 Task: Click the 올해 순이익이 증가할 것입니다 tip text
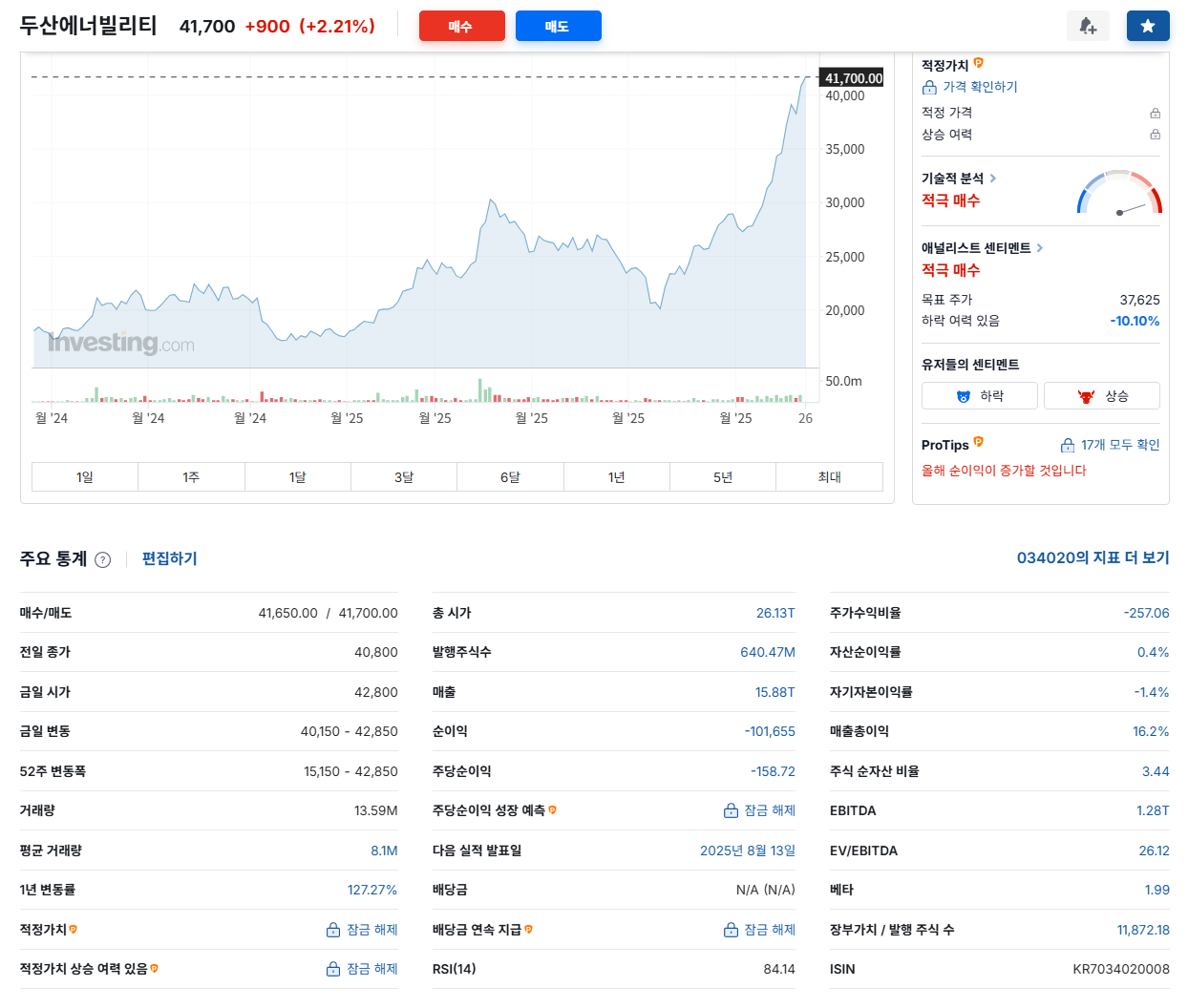point(1004,471)
